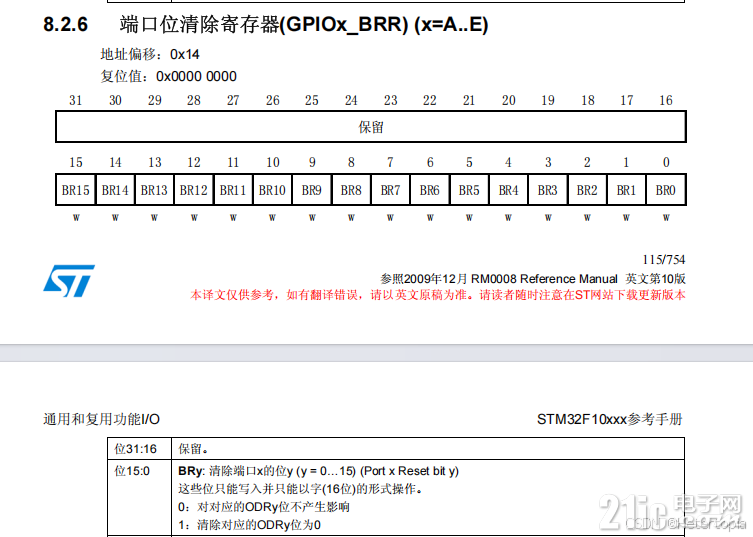Click bit number 20 label
Image resolution: width=753 pixels, height=537 pixels.
pyautogui.click(x=509, y=100)
